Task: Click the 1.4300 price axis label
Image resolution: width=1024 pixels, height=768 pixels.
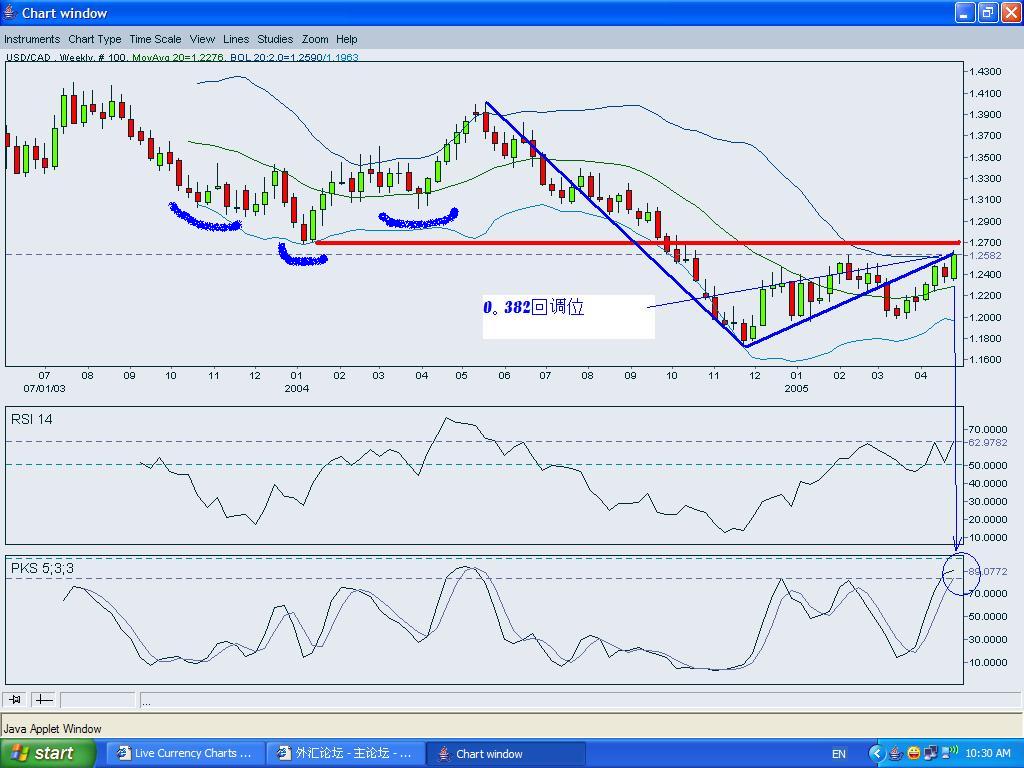Action: tap(985, 72)
